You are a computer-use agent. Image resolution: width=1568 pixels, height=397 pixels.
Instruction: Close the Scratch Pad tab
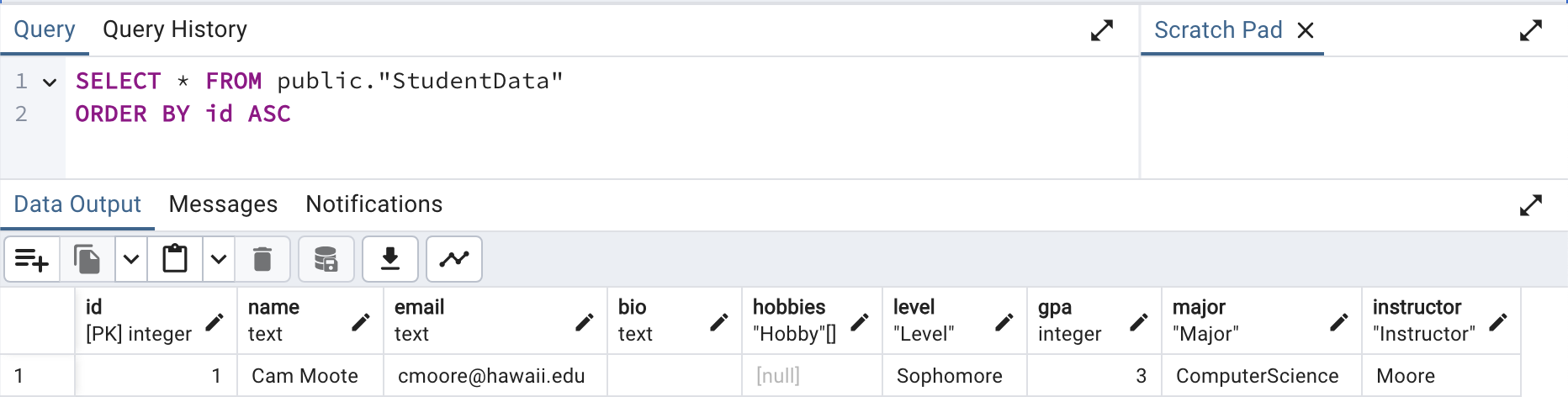click(x=1306, y=31)
